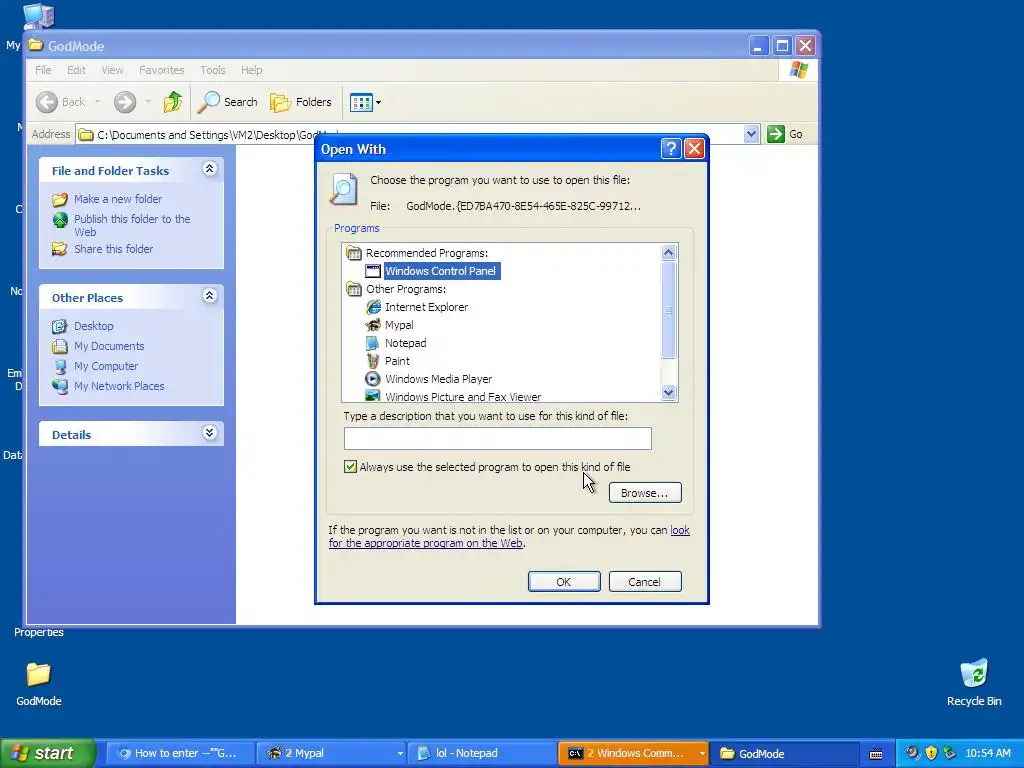Screen dimensions: 1024x768
Task: Click the security shield tray icon
Action: (x=931, y=753)
